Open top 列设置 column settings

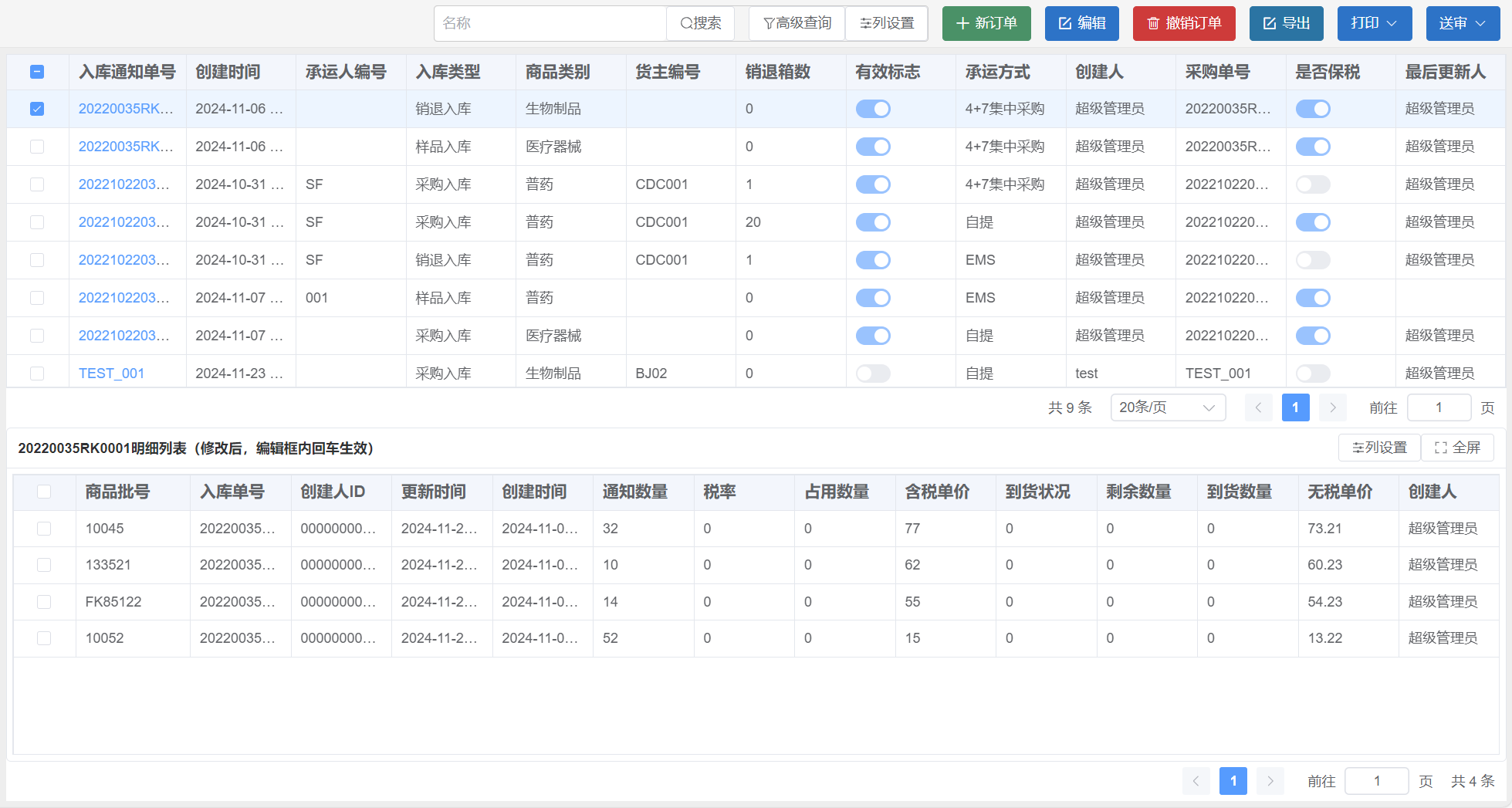tap(887, 23)
